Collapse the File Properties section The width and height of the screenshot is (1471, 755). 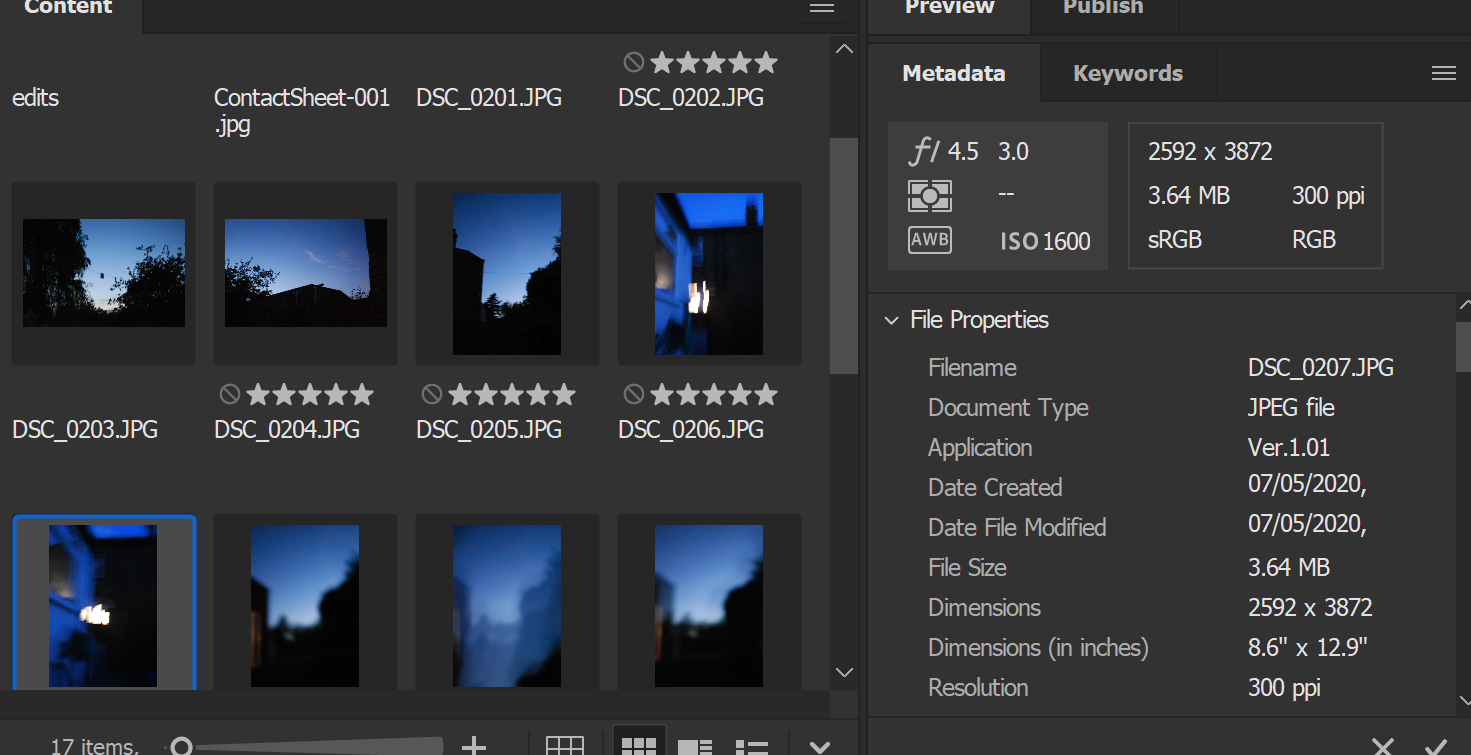(x=891, y=320)
